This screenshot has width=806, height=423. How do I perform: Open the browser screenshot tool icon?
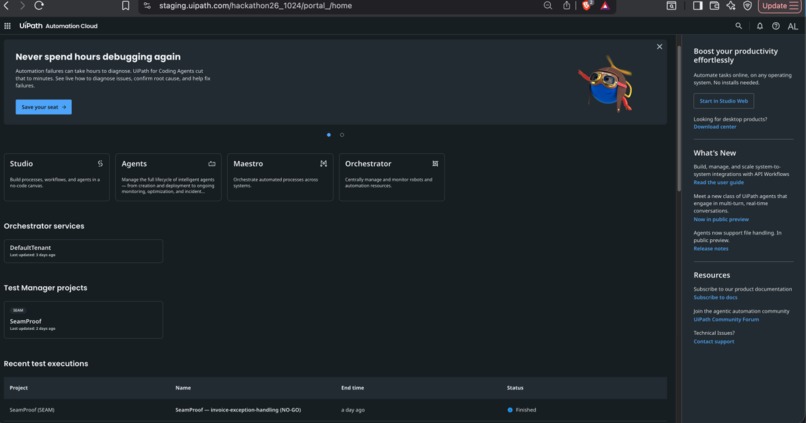click(671, 6)
